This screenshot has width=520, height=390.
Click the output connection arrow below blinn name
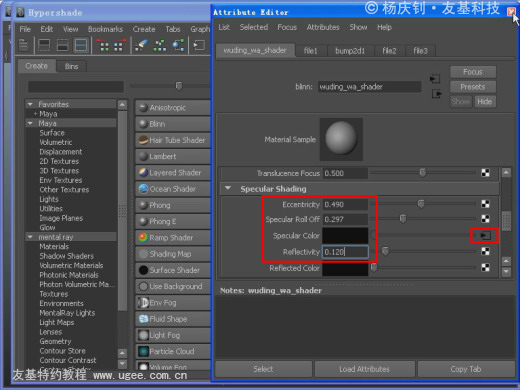click(x=436, y=94)
